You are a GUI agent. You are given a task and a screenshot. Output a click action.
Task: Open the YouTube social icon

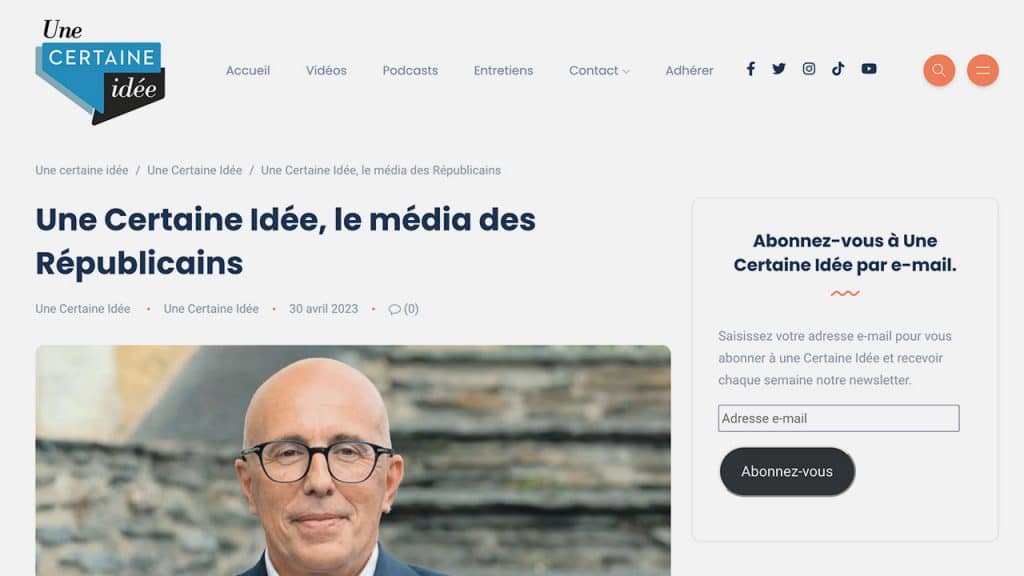[869, 69]
